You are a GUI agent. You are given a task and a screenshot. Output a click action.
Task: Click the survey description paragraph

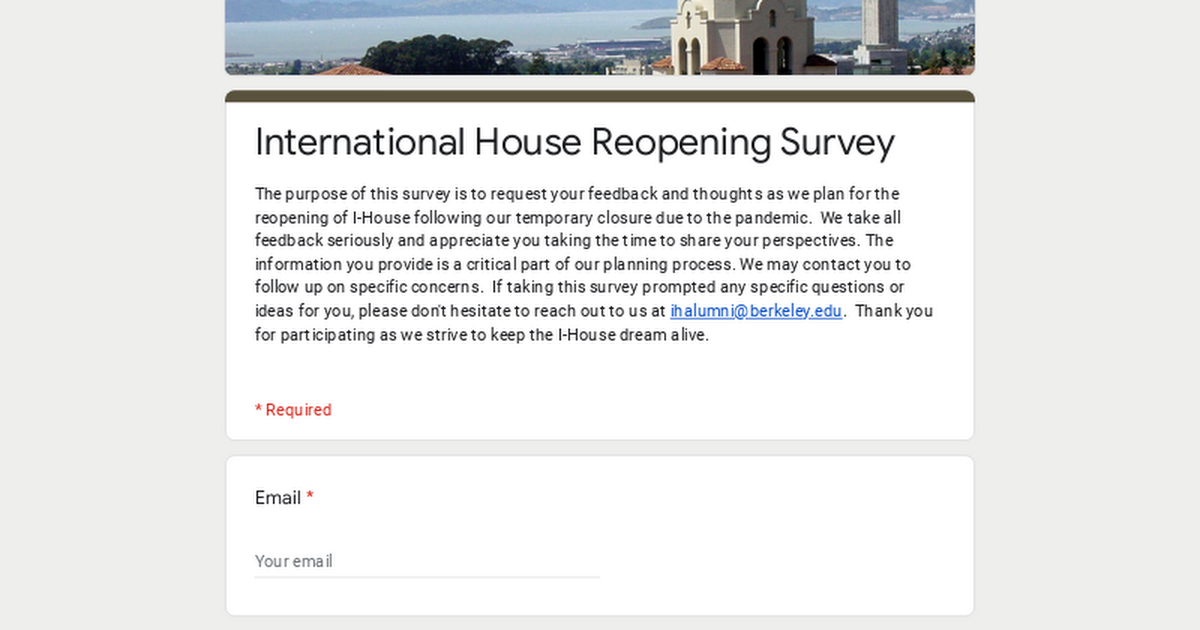pyautogui.click(x=594, y=264)
